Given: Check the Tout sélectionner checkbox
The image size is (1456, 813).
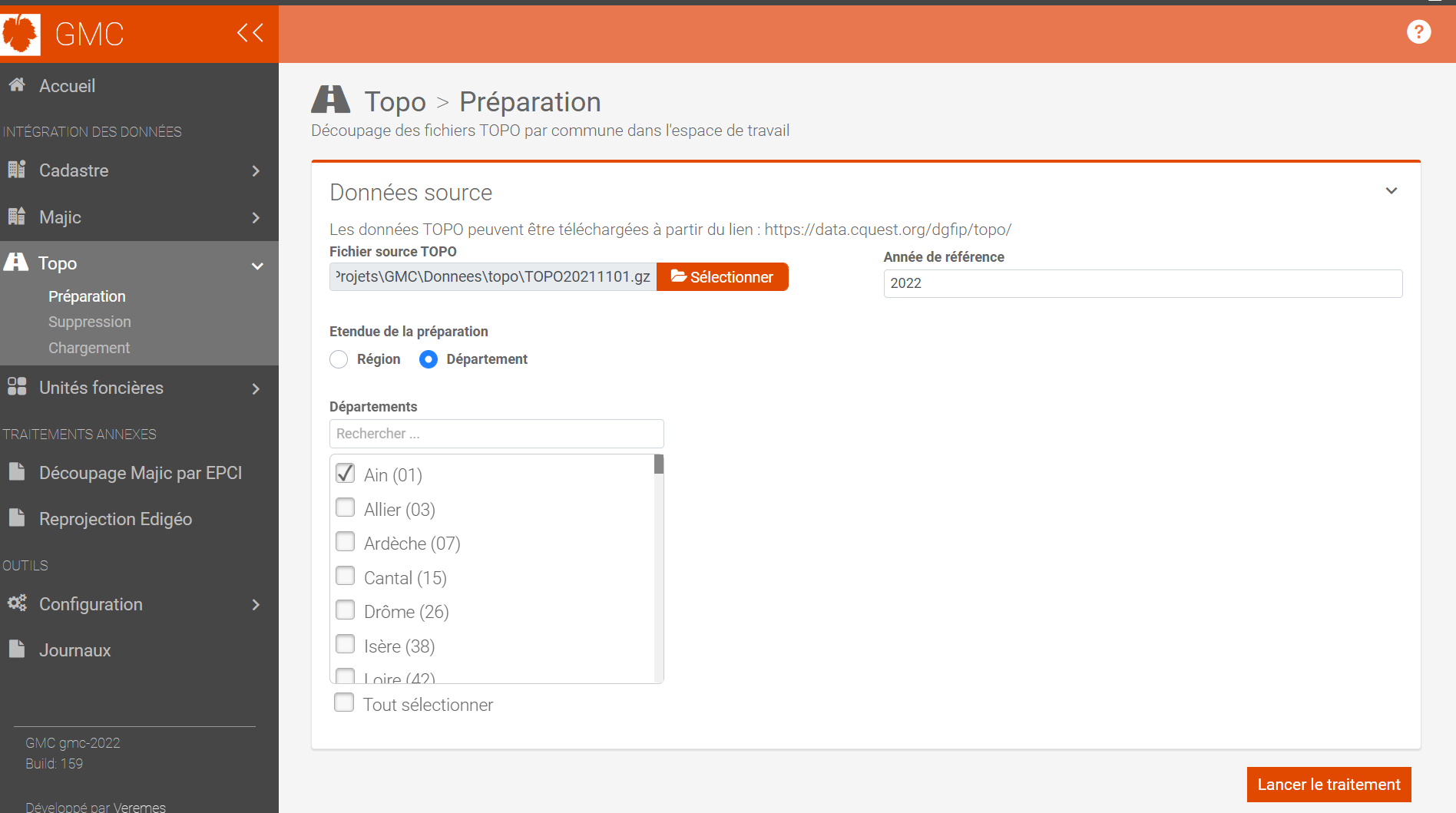Looking at the screenshot, I should (344, 702).
